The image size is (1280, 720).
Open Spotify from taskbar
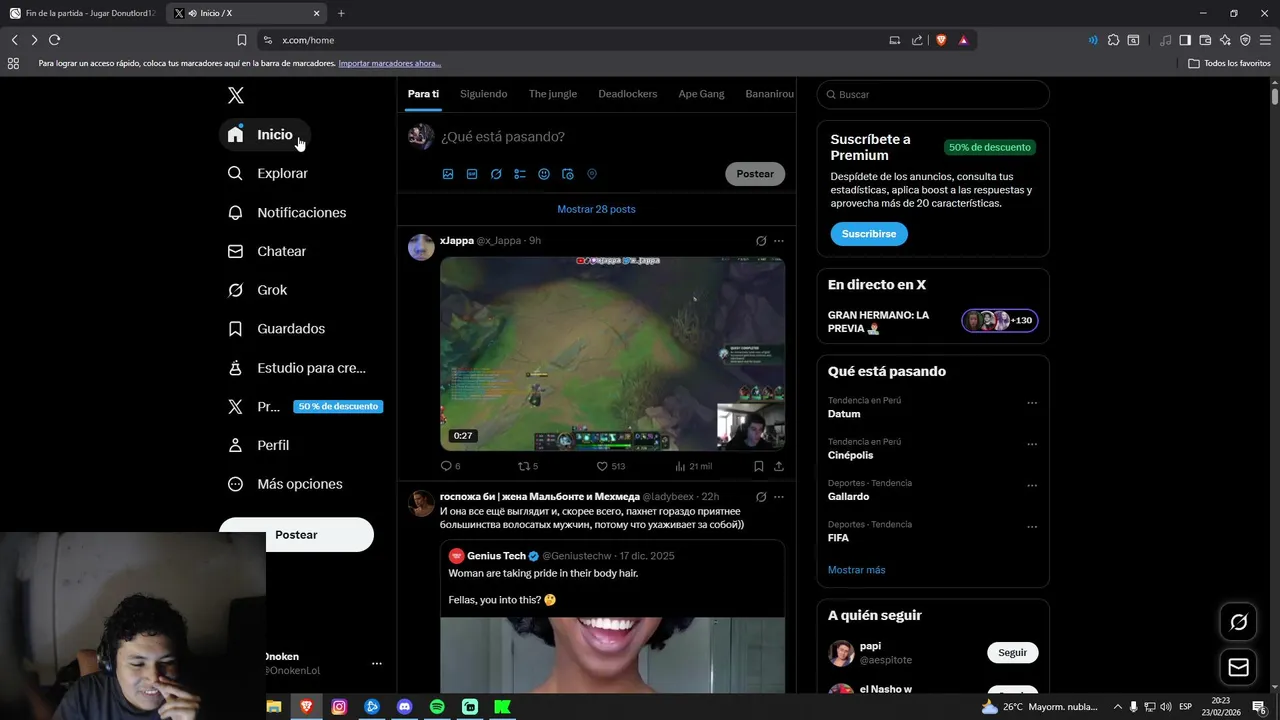coord(437,707)
